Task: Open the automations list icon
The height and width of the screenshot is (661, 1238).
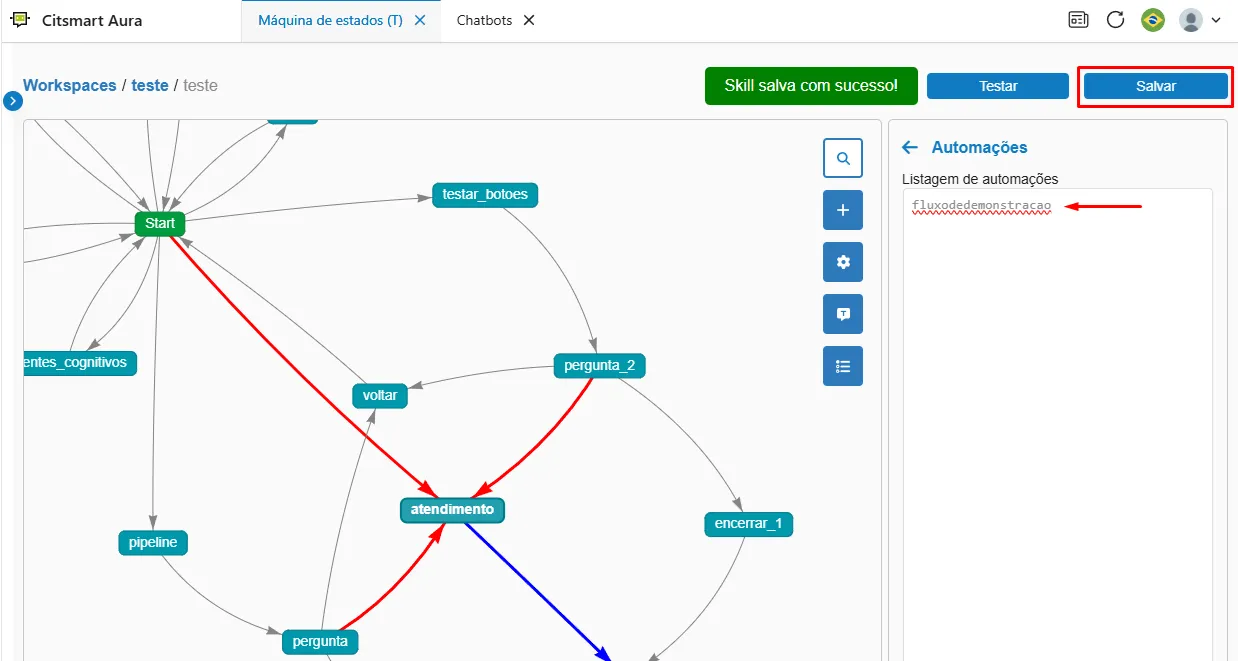Action: [843, 366]
